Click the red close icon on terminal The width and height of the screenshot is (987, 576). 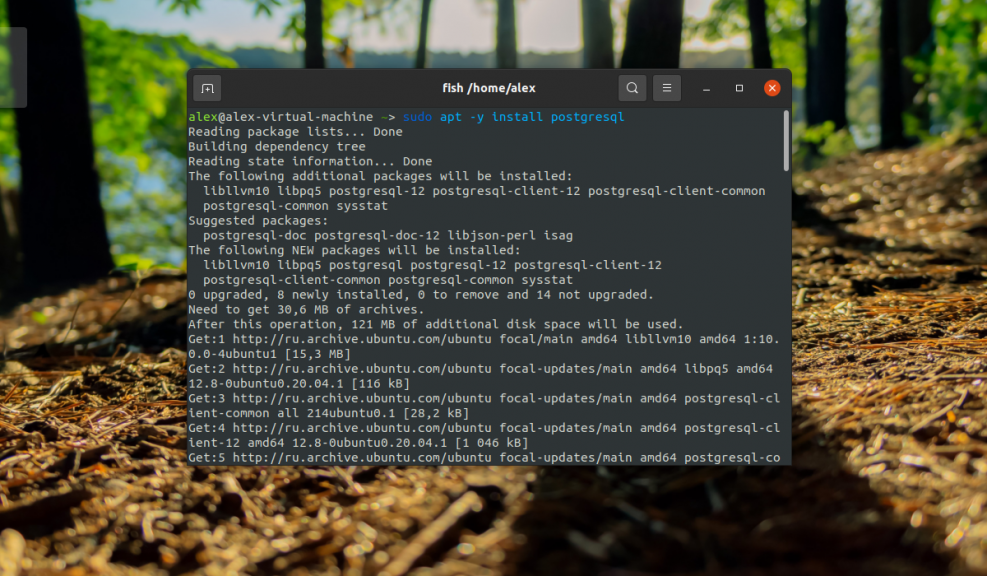[771, 87]
